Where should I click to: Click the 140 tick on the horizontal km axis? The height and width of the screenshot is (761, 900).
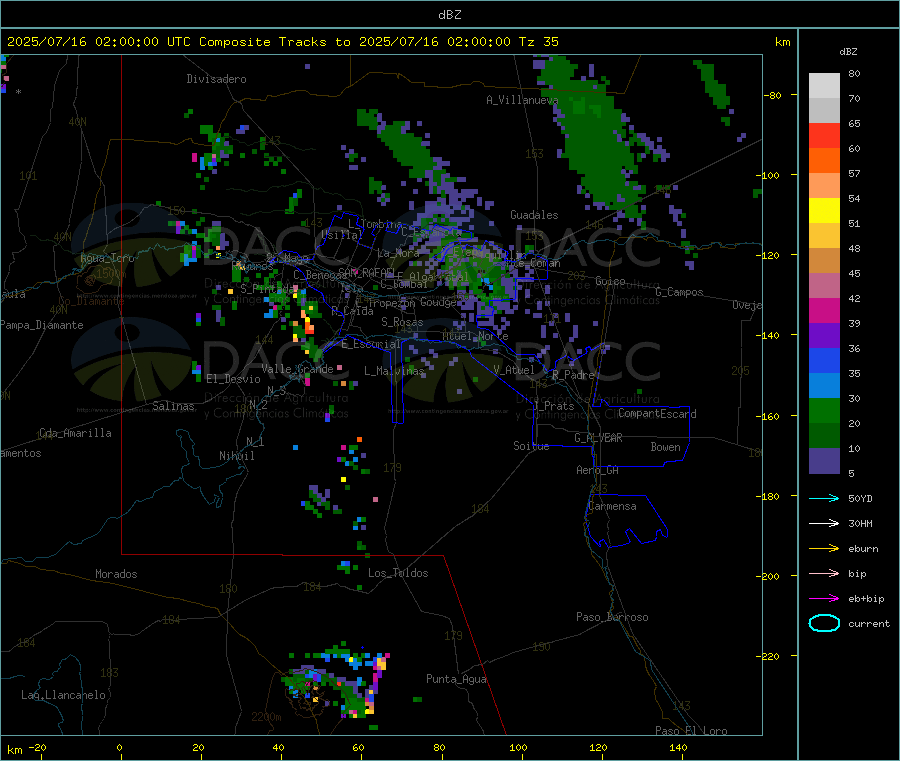(678, 747)
